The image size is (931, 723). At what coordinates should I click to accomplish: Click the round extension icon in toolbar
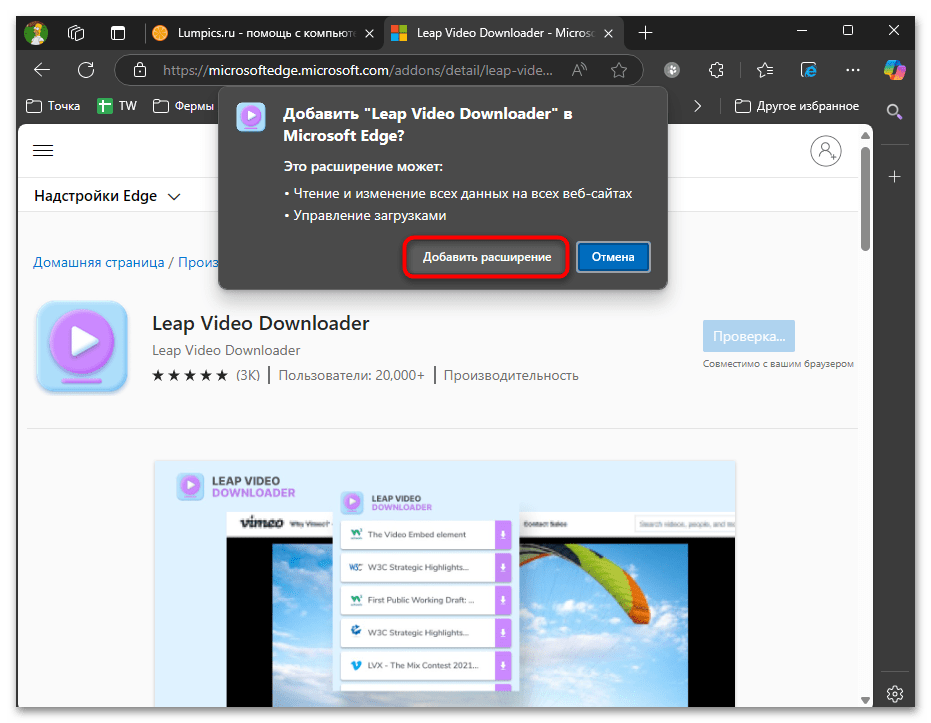coord(672,70)
